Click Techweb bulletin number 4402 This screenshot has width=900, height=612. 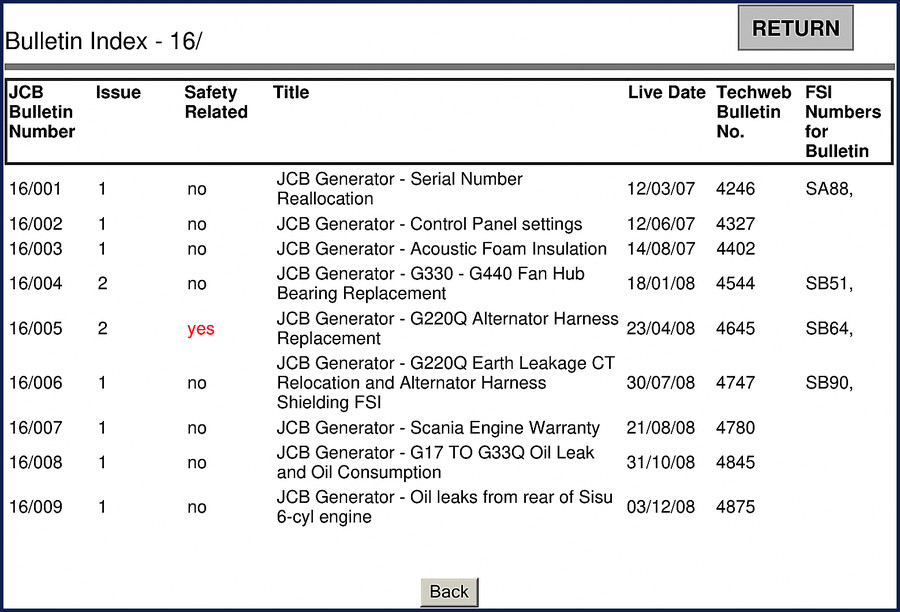click(x=735, y=249)
